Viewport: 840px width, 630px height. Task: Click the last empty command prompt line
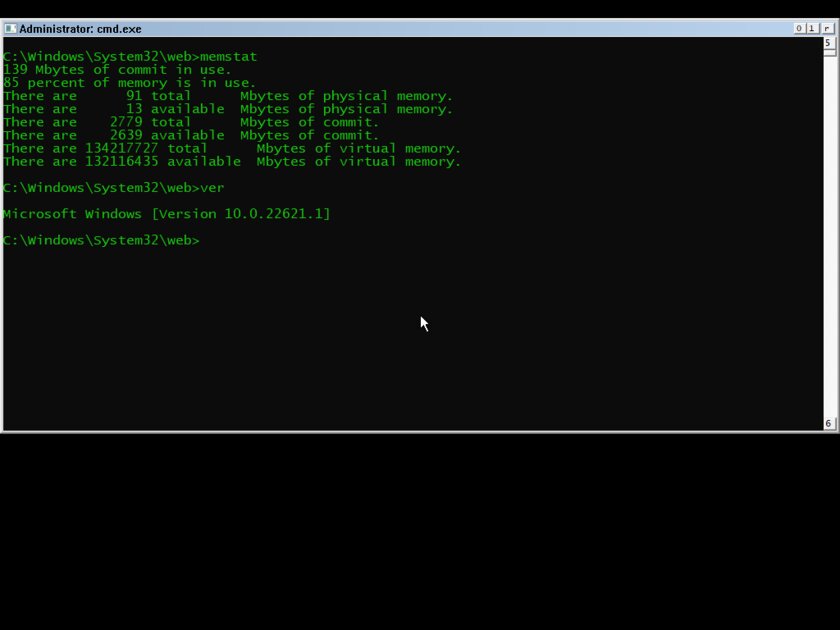tap(101, 240)
